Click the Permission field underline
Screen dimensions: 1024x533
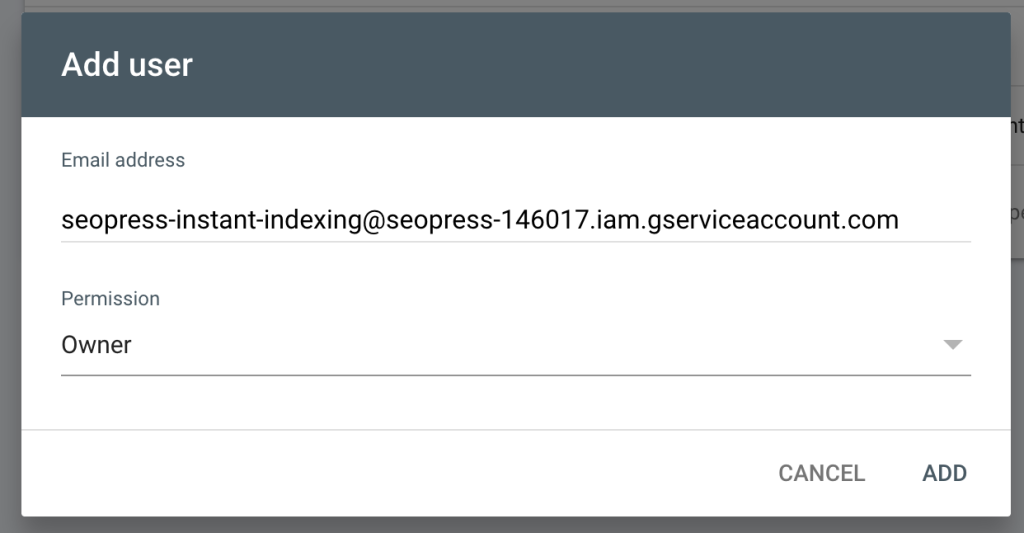click(516, 376)
